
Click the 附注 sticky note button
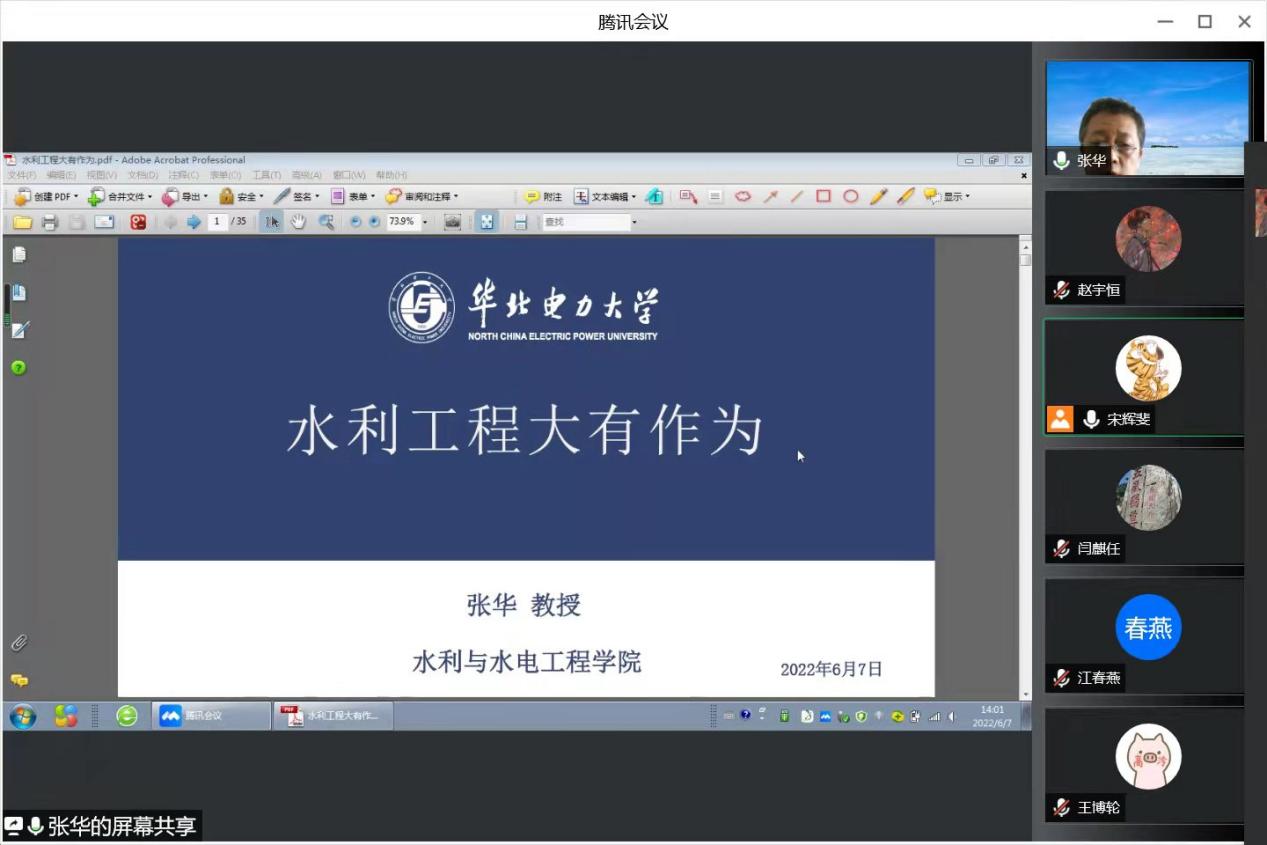[543, 197]
